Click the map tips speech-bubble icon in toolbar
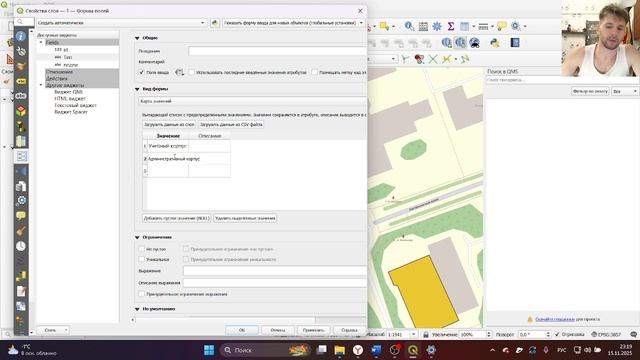 pos(502,26)
